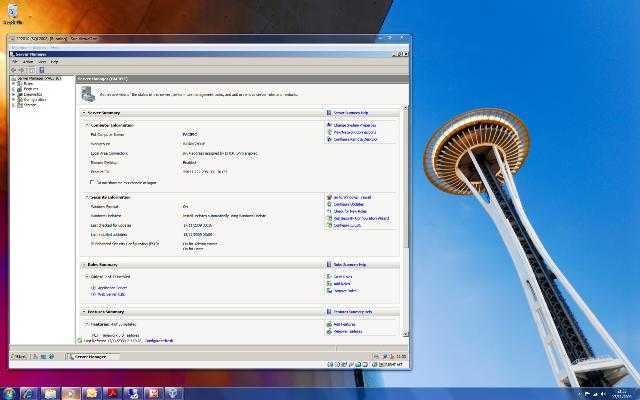Open the Windows 7 Start menu orb
Screen dimensions: 640x400
(9, 393)
